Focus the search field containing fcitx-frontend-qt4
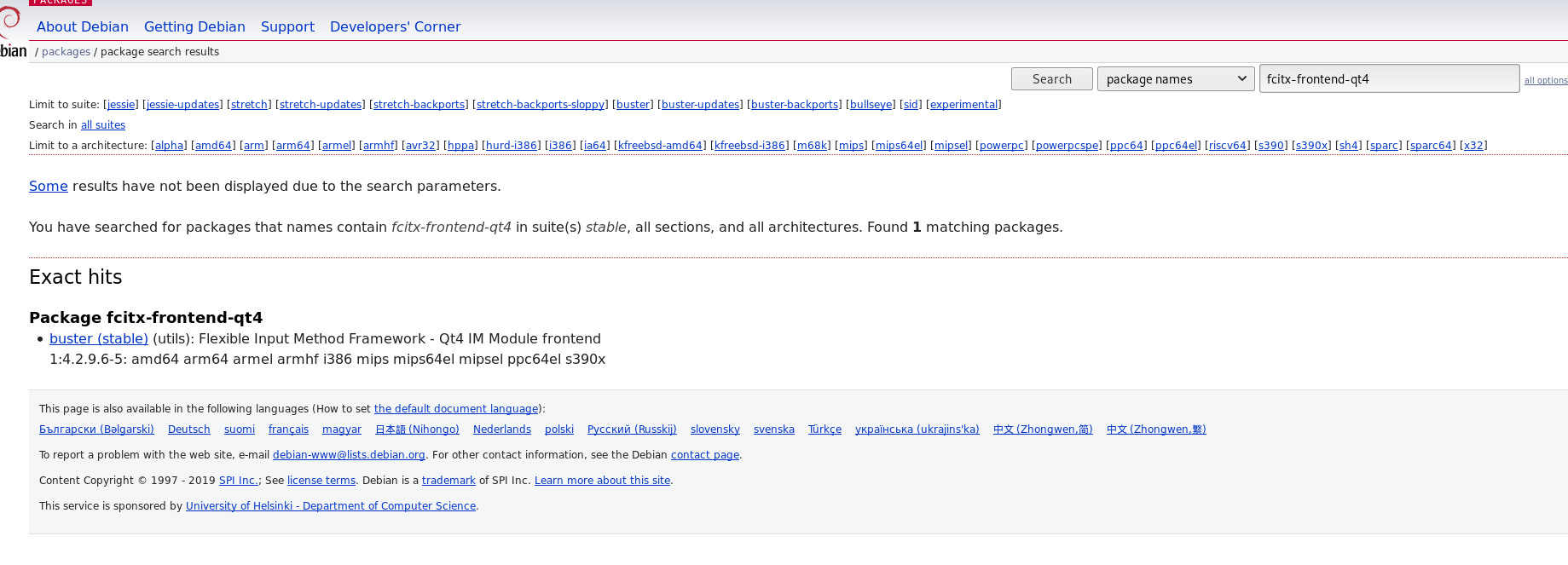This screenshot has width=1568, height=565. click(x=1389, y=79)
